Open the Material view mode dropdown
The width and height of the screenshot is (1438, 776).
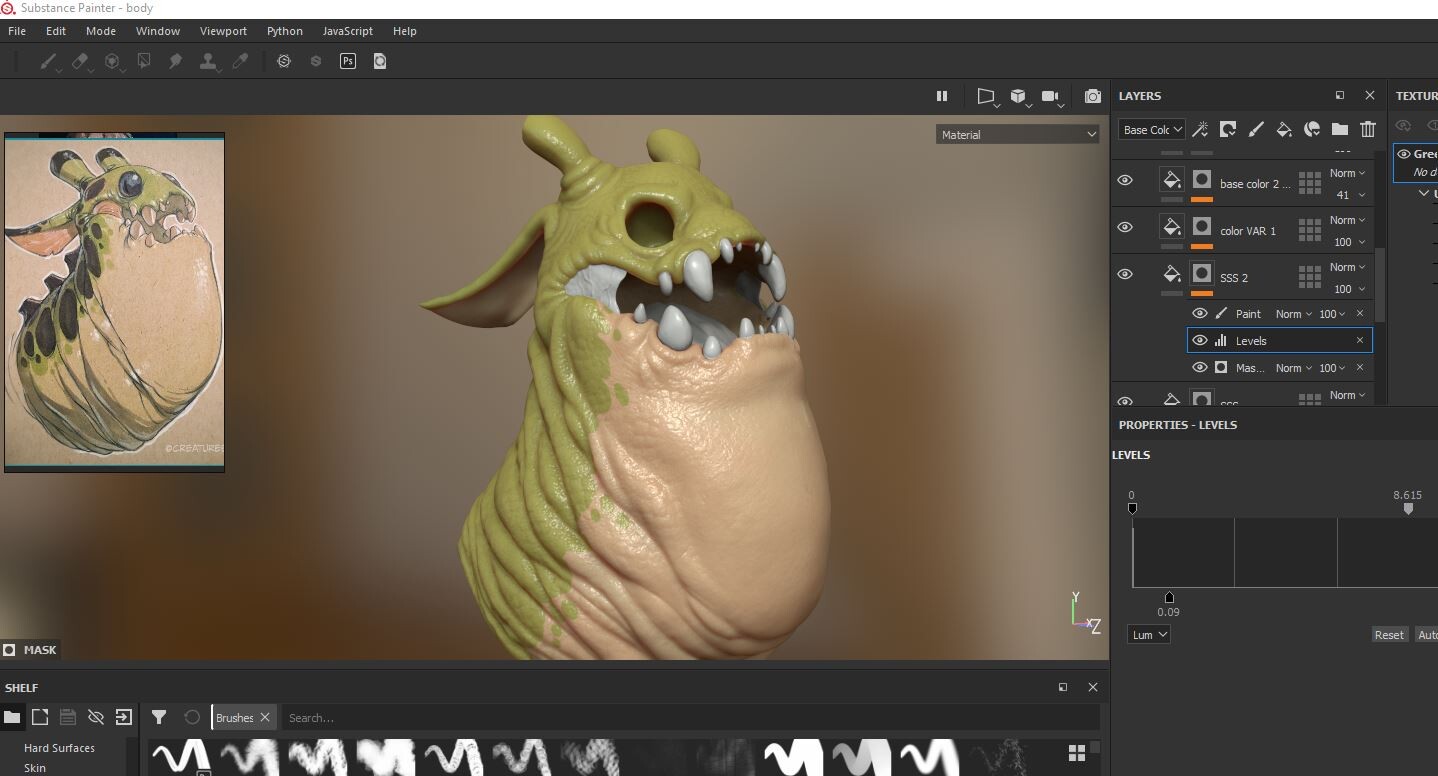point(1017,134)
